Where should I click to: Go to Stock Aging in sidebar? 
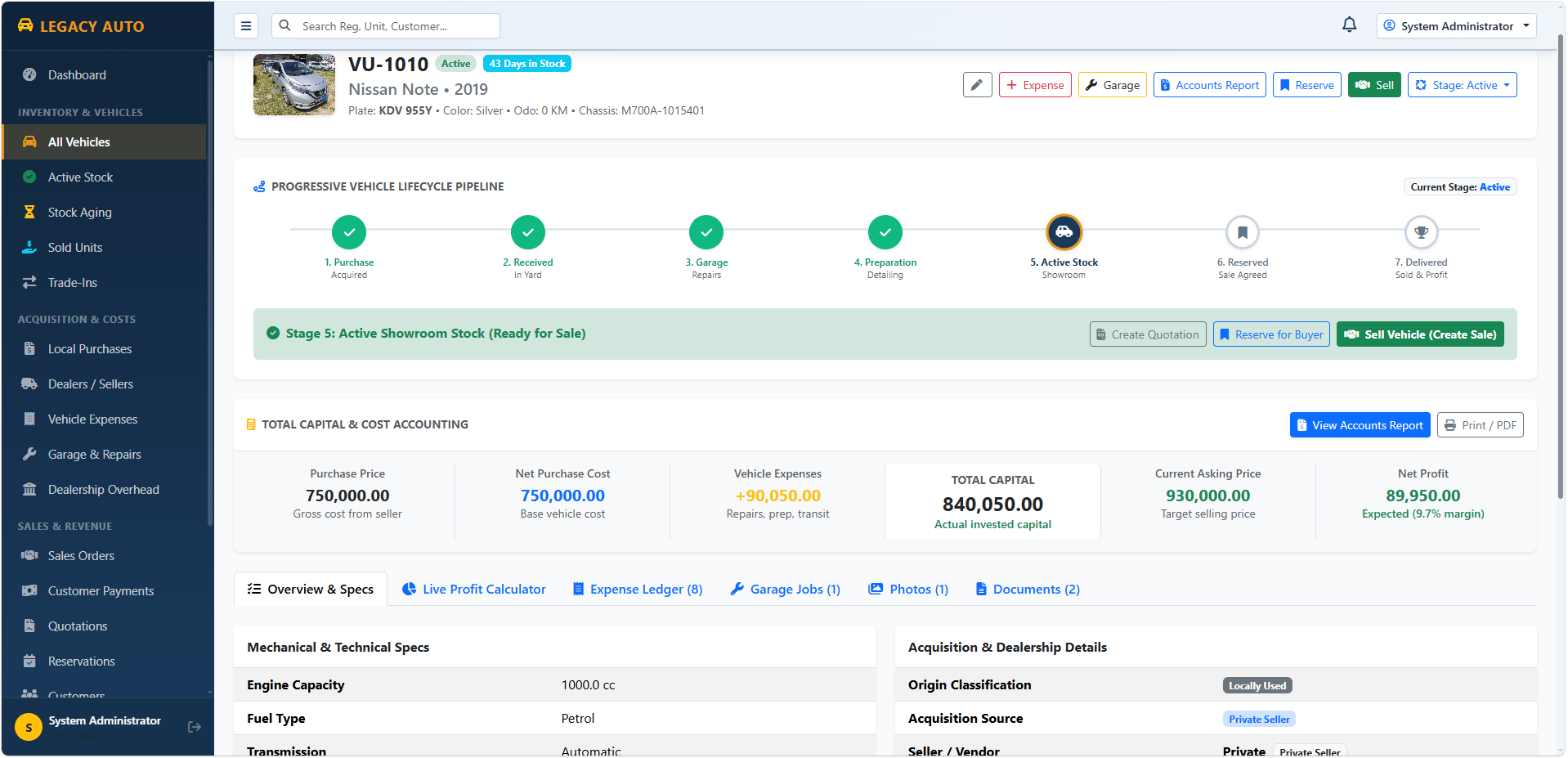pyautogui.click(x=105, y=212)
